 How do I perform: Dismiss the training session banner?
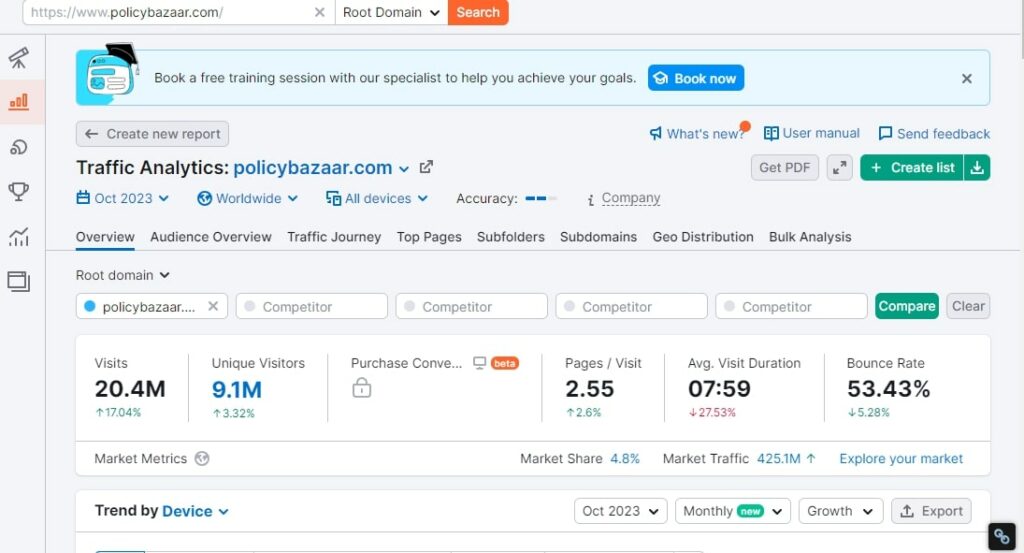967,78
